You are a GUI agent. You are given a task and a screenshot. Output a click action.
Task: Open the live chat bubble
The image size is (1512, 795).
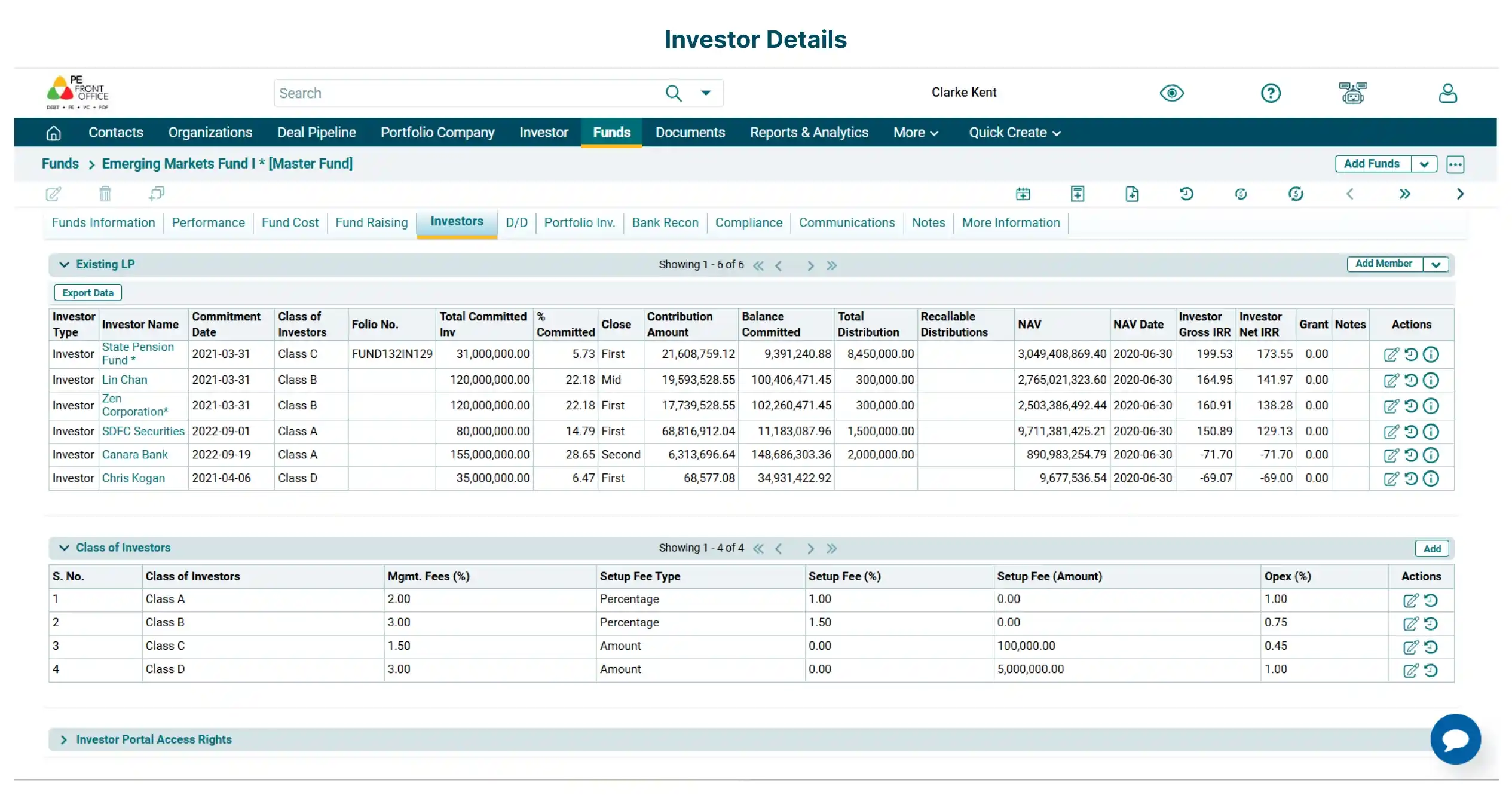1455,739
